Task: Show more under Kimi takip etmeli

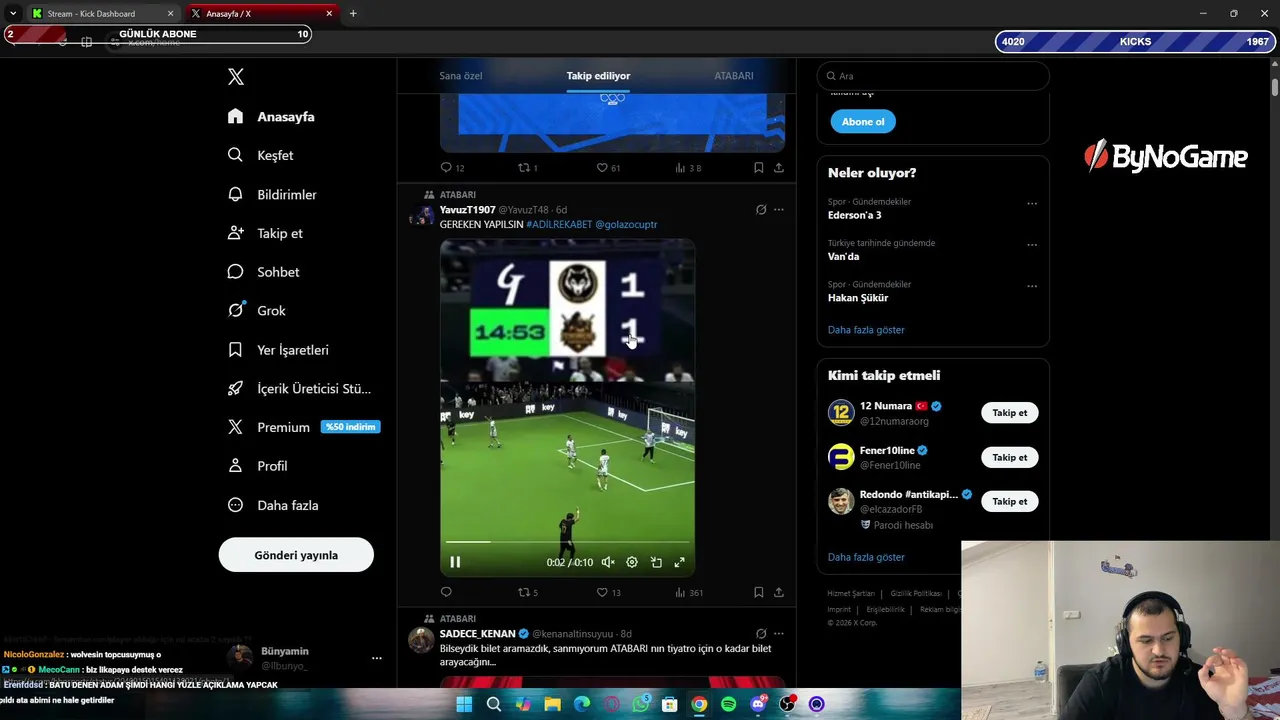Action: click(866, 557)
